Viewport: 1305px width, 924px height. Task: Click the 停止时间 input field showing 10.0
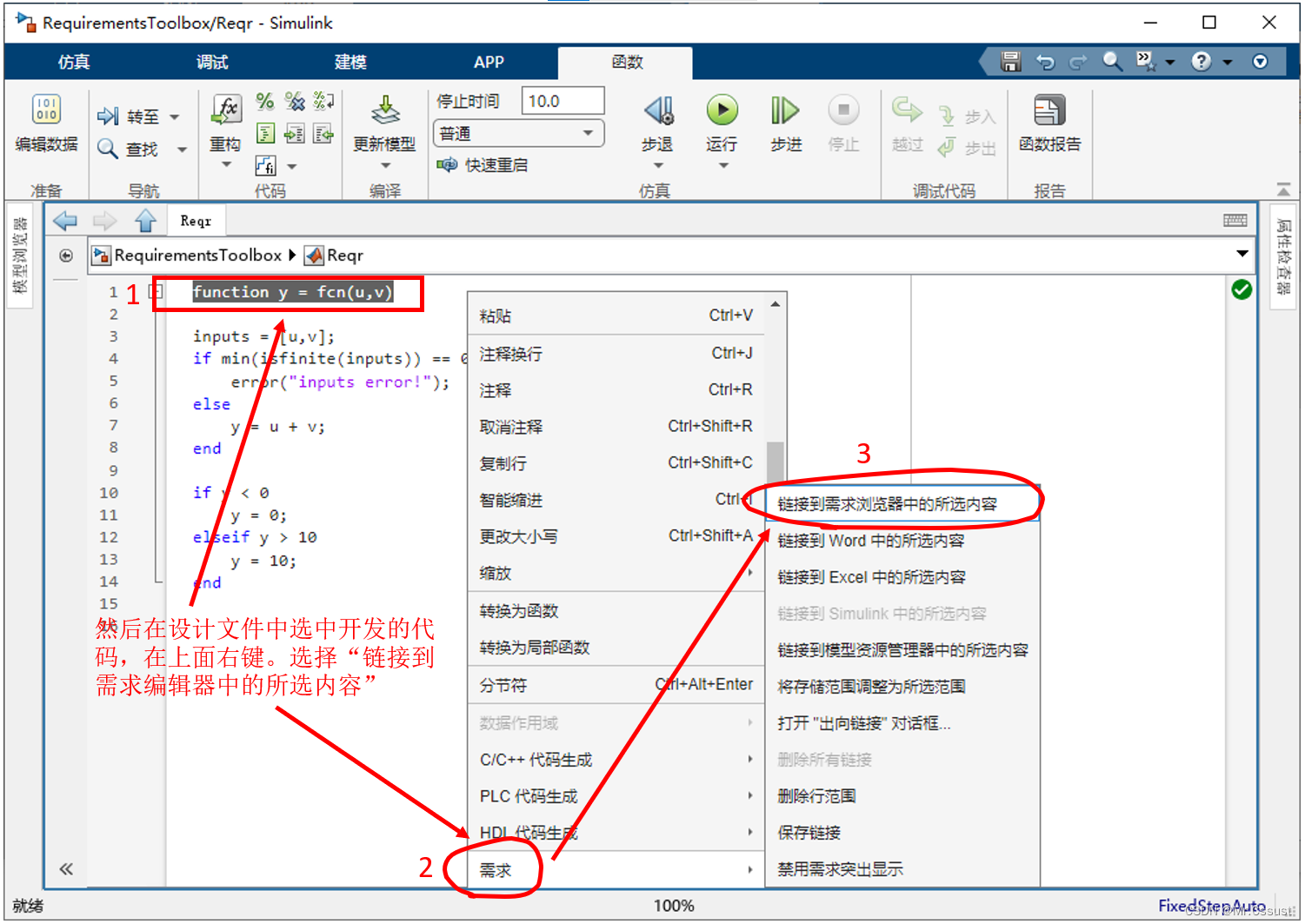click(563, 101)
